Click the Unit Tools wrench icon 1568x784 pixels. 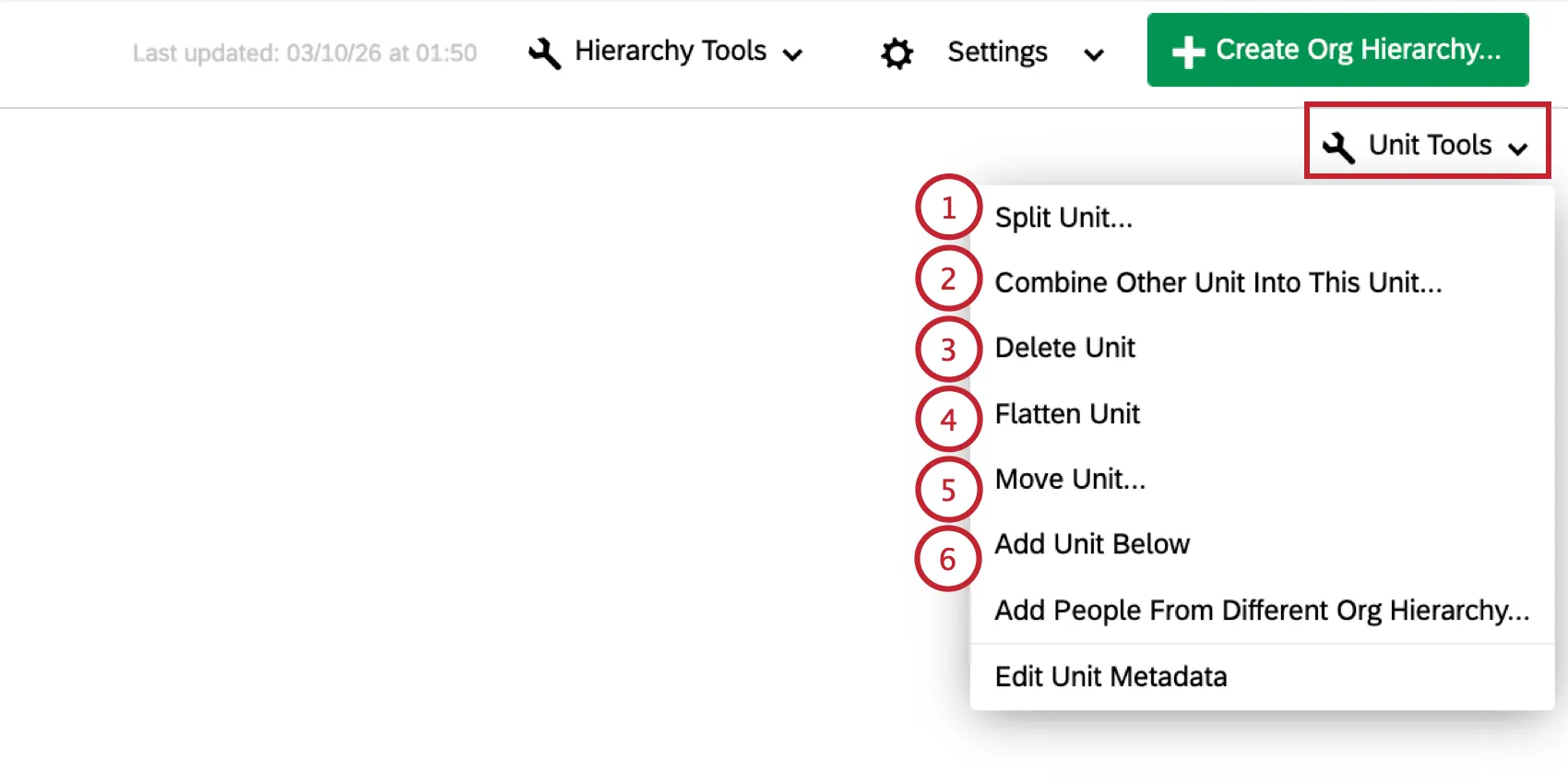pyautogui.click(x=1338, y=148)
